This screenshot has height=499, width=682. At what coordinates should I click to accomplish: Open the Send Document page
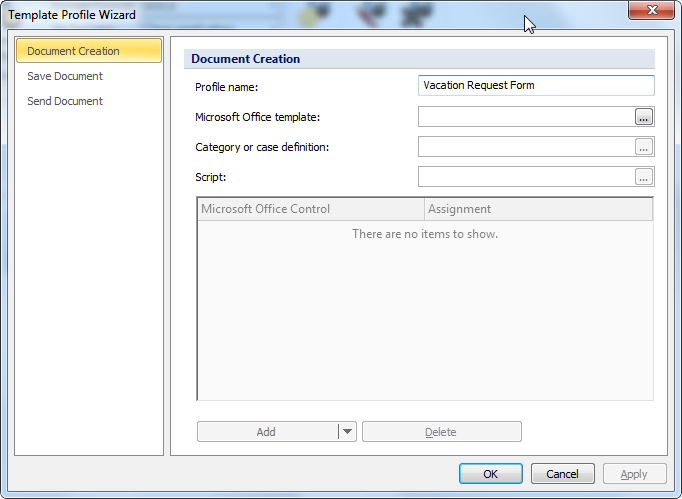tap(65, 101)
